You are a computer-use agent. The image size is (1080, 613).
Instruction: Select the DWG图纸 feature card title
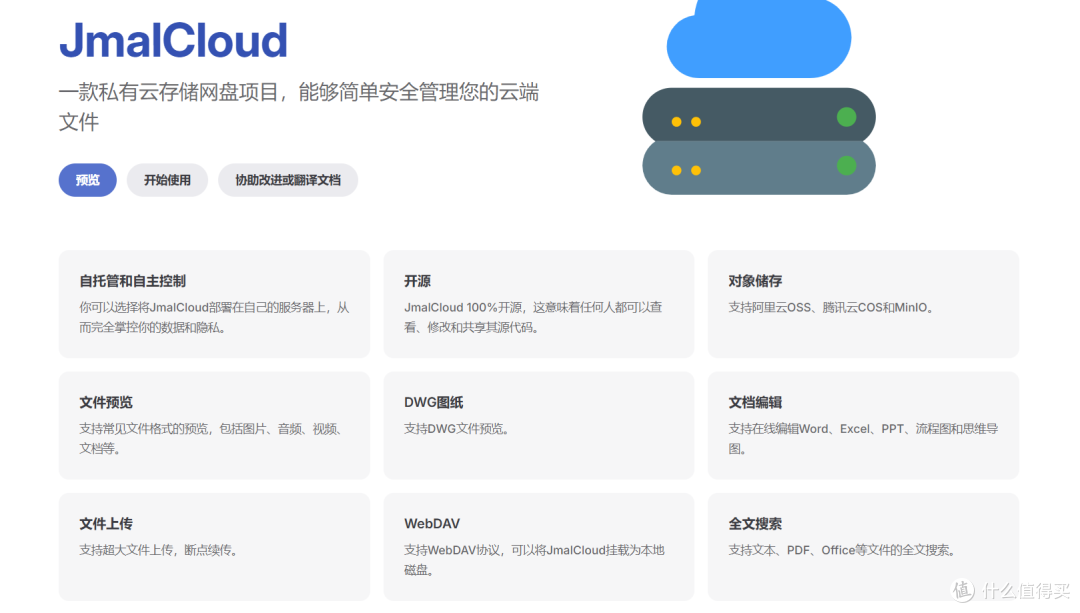tap(433, 402)
